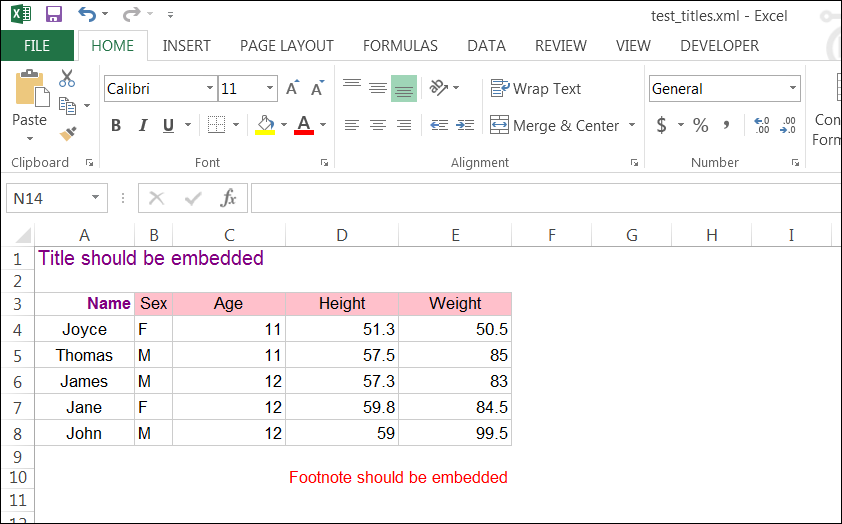The height and width of the screenshot is (524, 842).
Task: Toggle Italic formatting
Action: (x=142, y=125)
